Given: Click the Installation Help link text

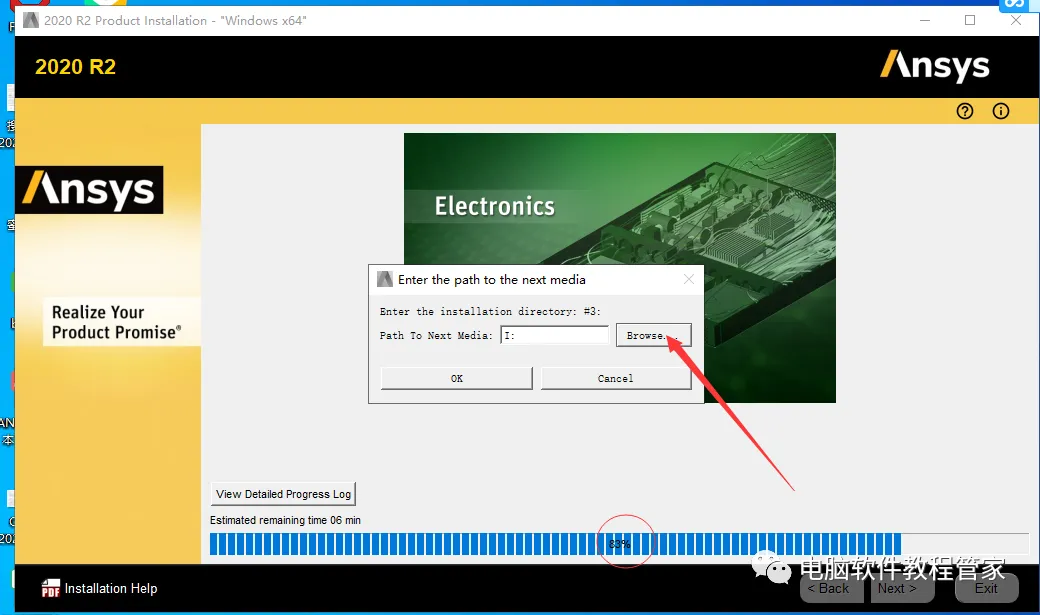Looking at the screenshot, I should (x=111, y=588).
